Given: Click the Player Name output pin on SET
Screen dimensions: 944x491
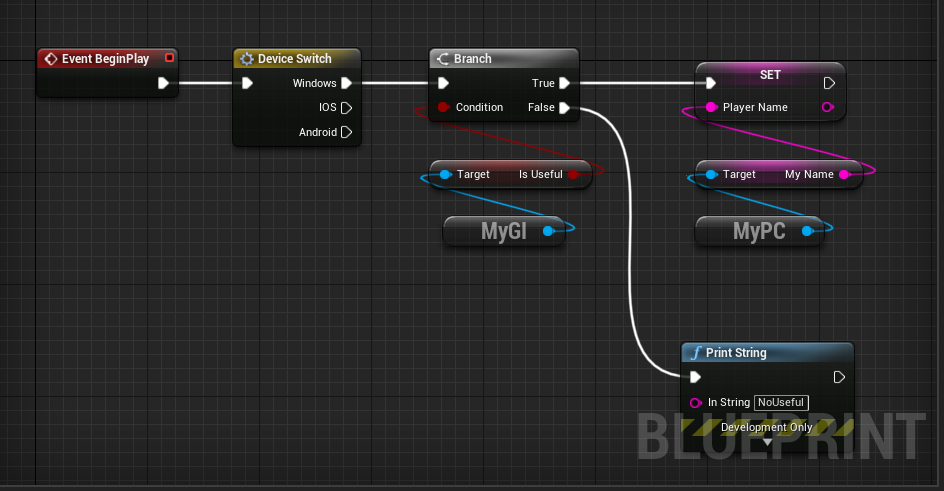Looking at the screenshot, I should tap(828, 107).
